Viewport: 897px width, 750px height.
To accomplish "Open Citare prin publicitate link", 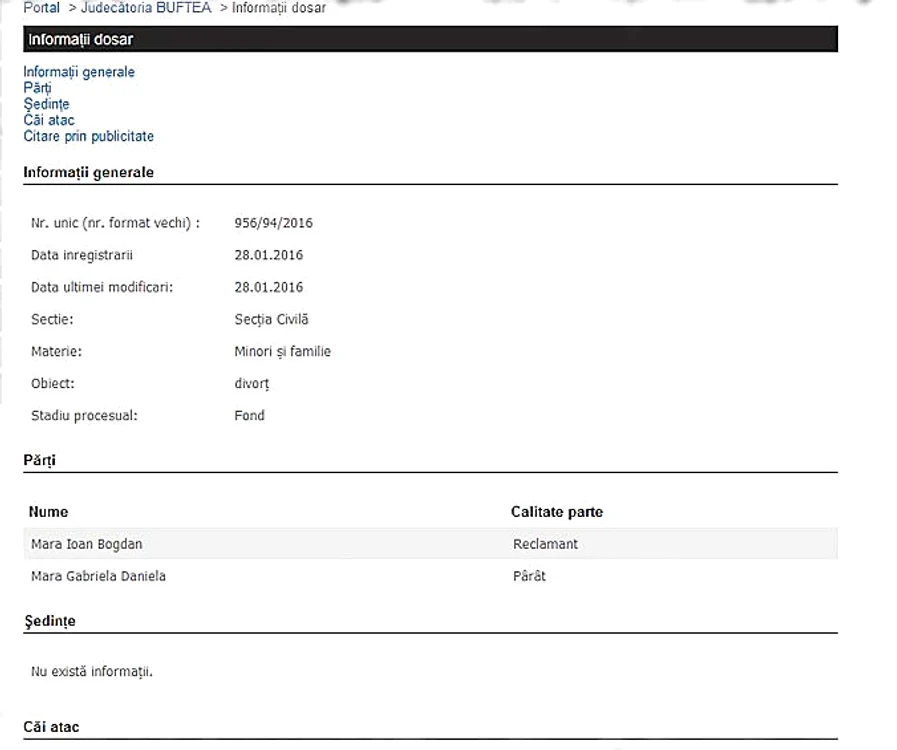I will 89,136.
